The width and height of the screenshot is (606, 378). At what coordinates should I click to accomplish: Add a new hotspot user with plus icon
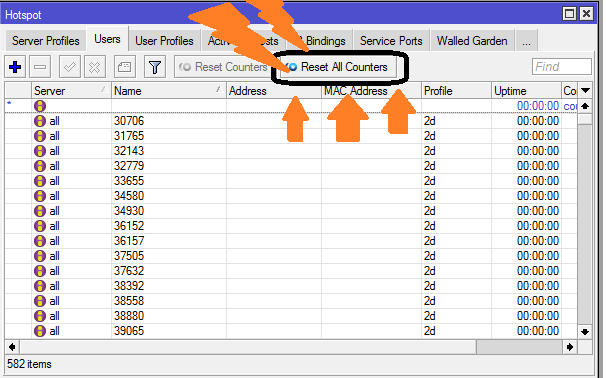point(15,67)
